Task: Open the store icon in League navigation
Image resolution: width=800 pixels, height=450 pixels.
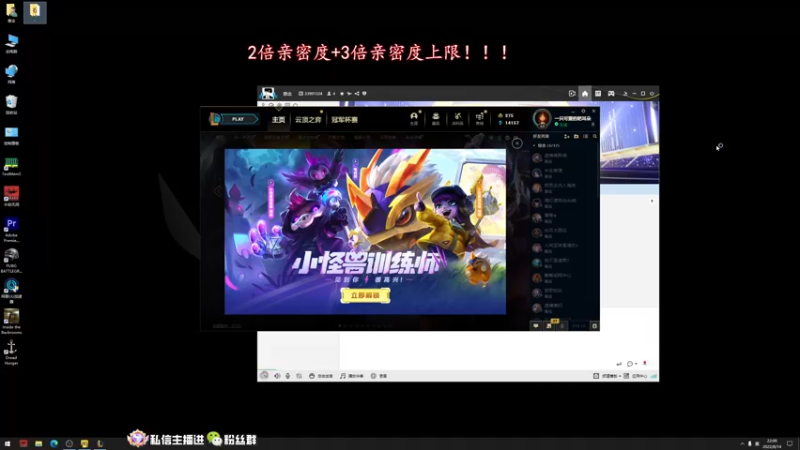Action: [x=480, y=118]
